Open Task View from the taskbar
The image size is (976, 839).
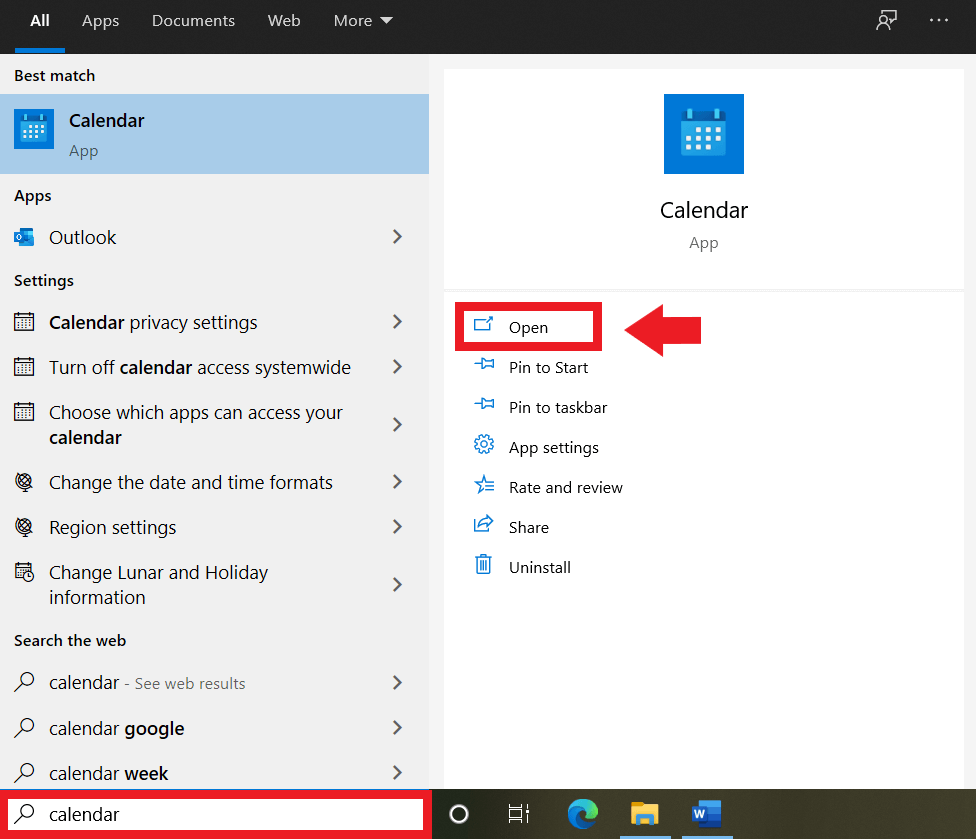(519, 814)
